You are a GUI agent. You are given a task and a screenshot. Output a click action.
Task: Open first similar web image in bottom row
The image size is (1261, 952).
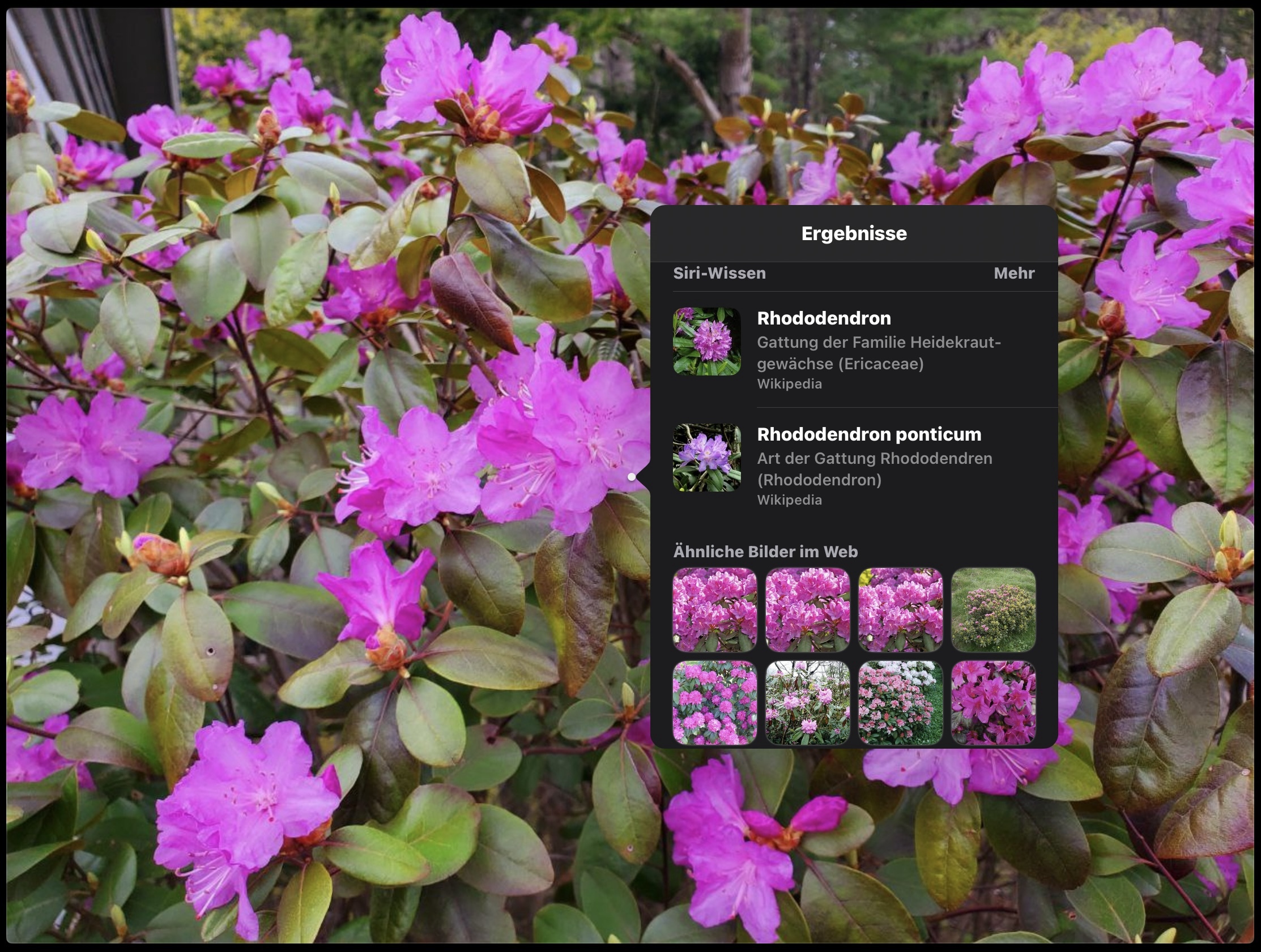point(715,703)
